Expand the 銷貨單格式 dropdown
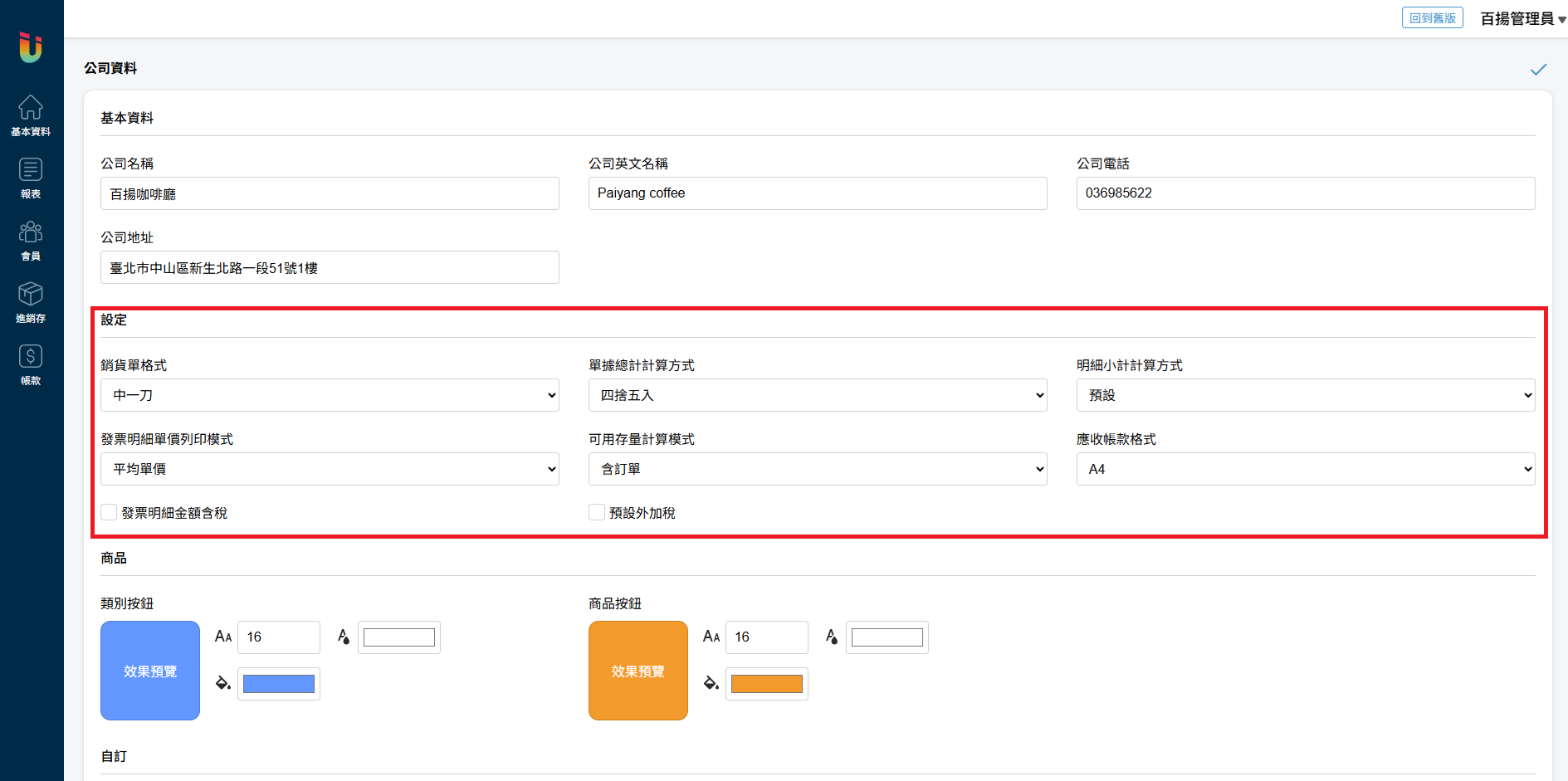The height and width of the screenshot is (781, 1568). pos(330,395)
